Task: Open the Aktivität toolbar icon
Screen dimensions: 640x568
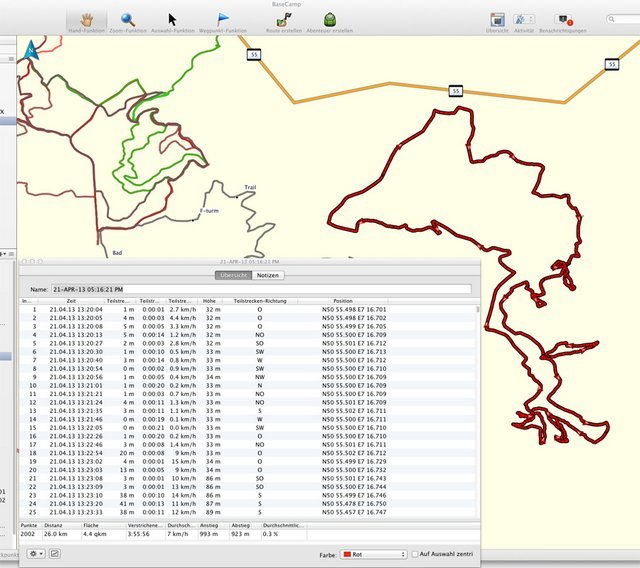Action: click(x=523, y=20)
